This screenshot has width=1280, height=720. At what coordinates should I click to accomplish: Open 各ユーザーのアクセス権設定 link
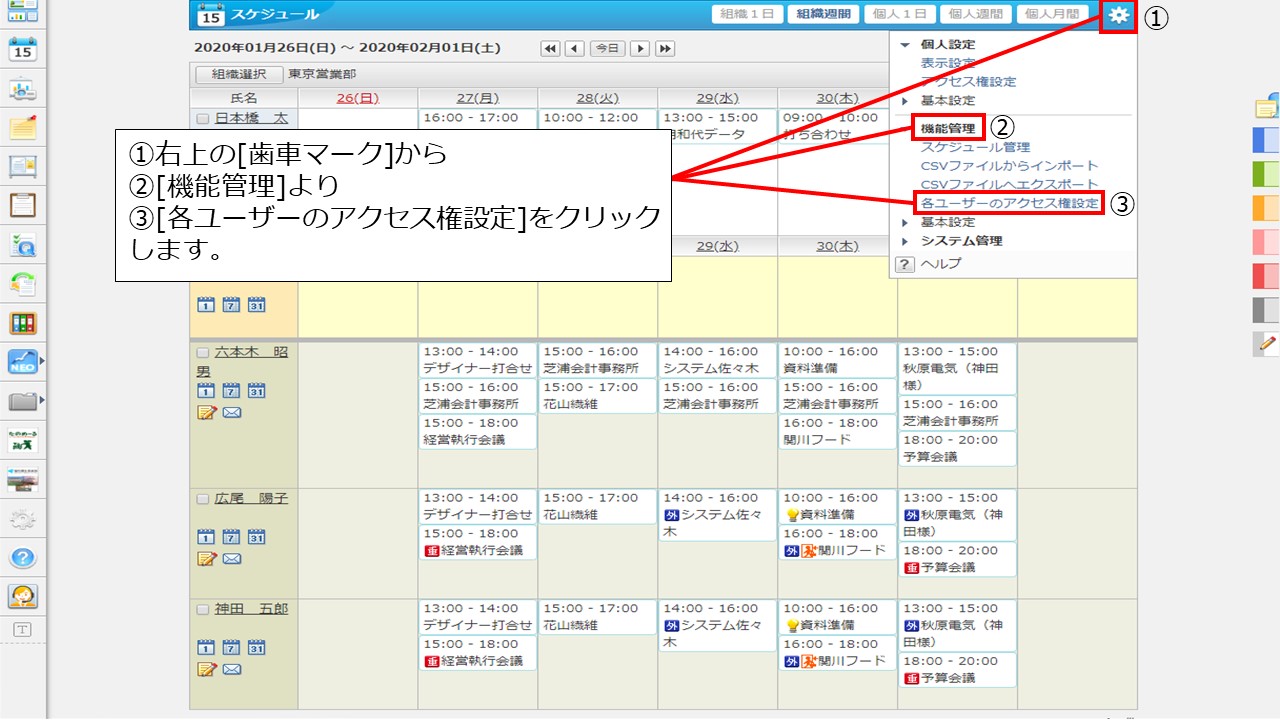point(1009,203)
